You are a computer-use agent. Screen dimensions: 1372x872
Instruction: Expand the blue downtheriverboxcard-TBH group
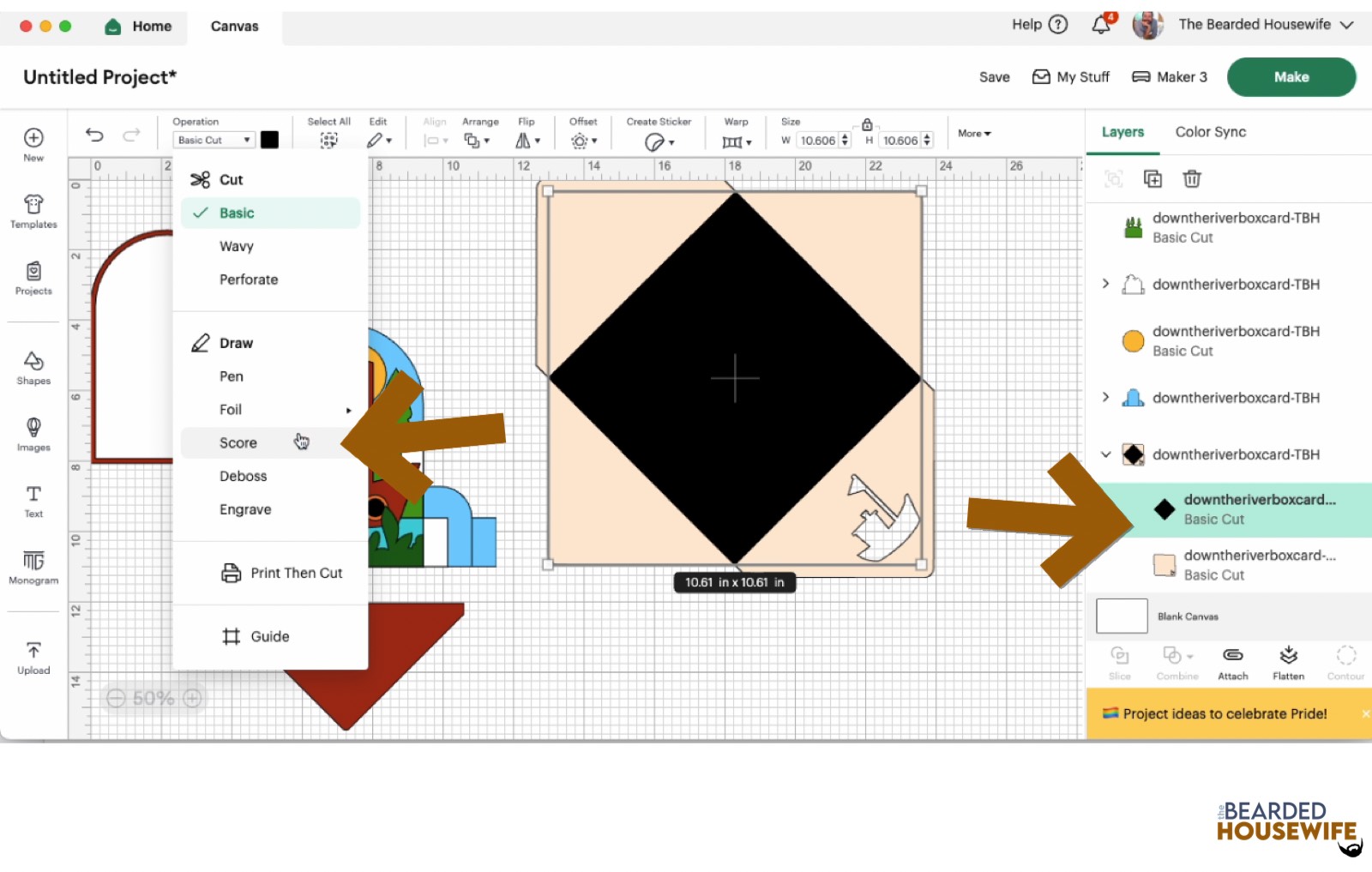(x=1105, y=397)
